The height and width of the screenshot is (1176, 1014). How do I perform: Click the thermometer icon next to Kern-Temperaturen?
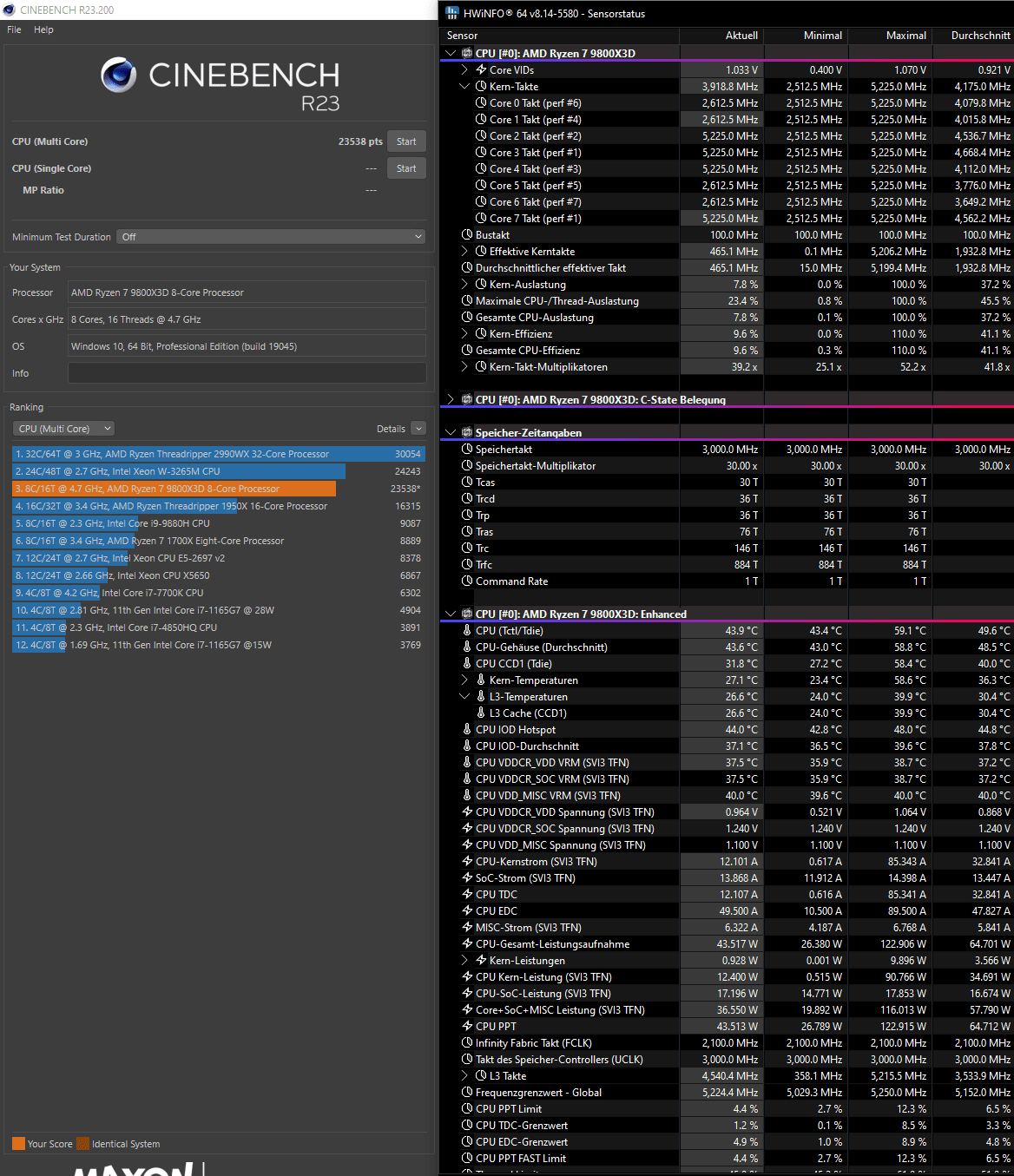point(481,680)
